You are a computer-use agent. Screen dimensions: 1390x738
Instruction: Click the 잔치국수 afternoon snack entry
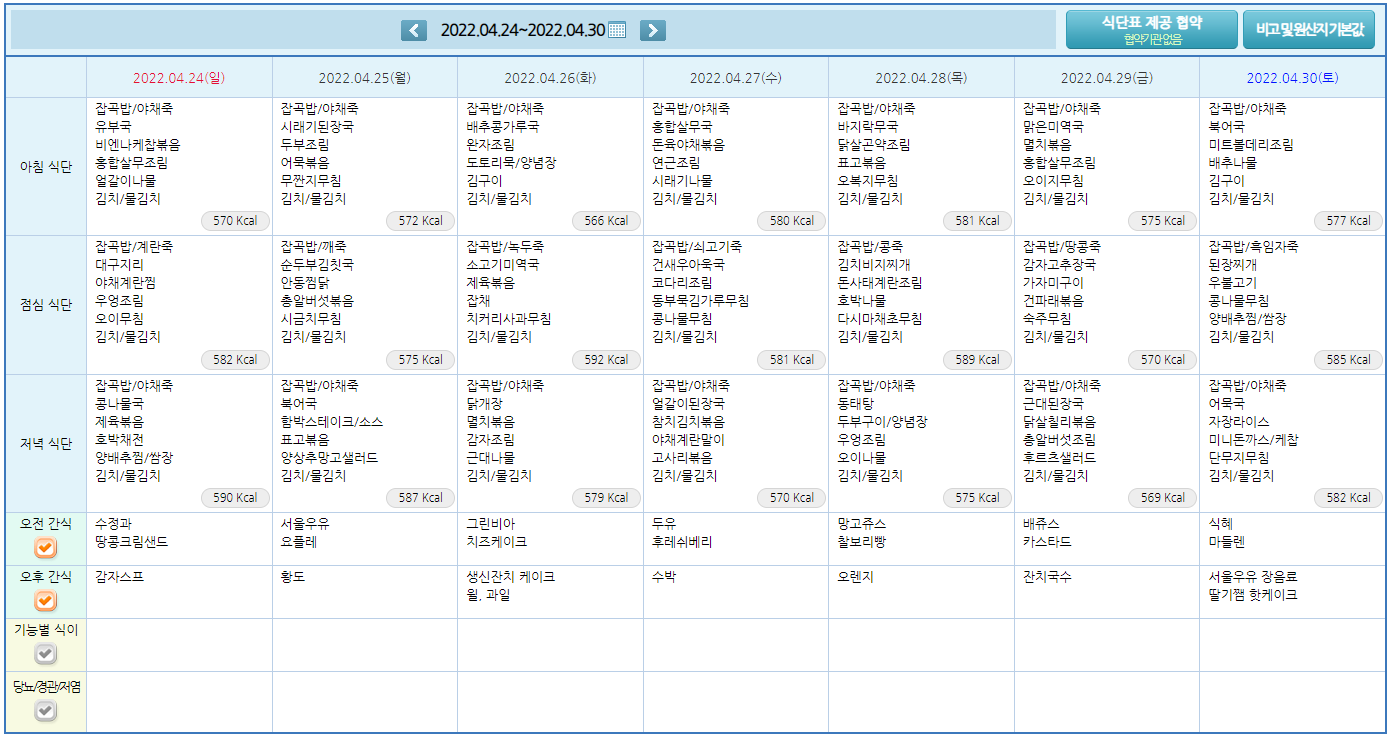pos(1048,577)
